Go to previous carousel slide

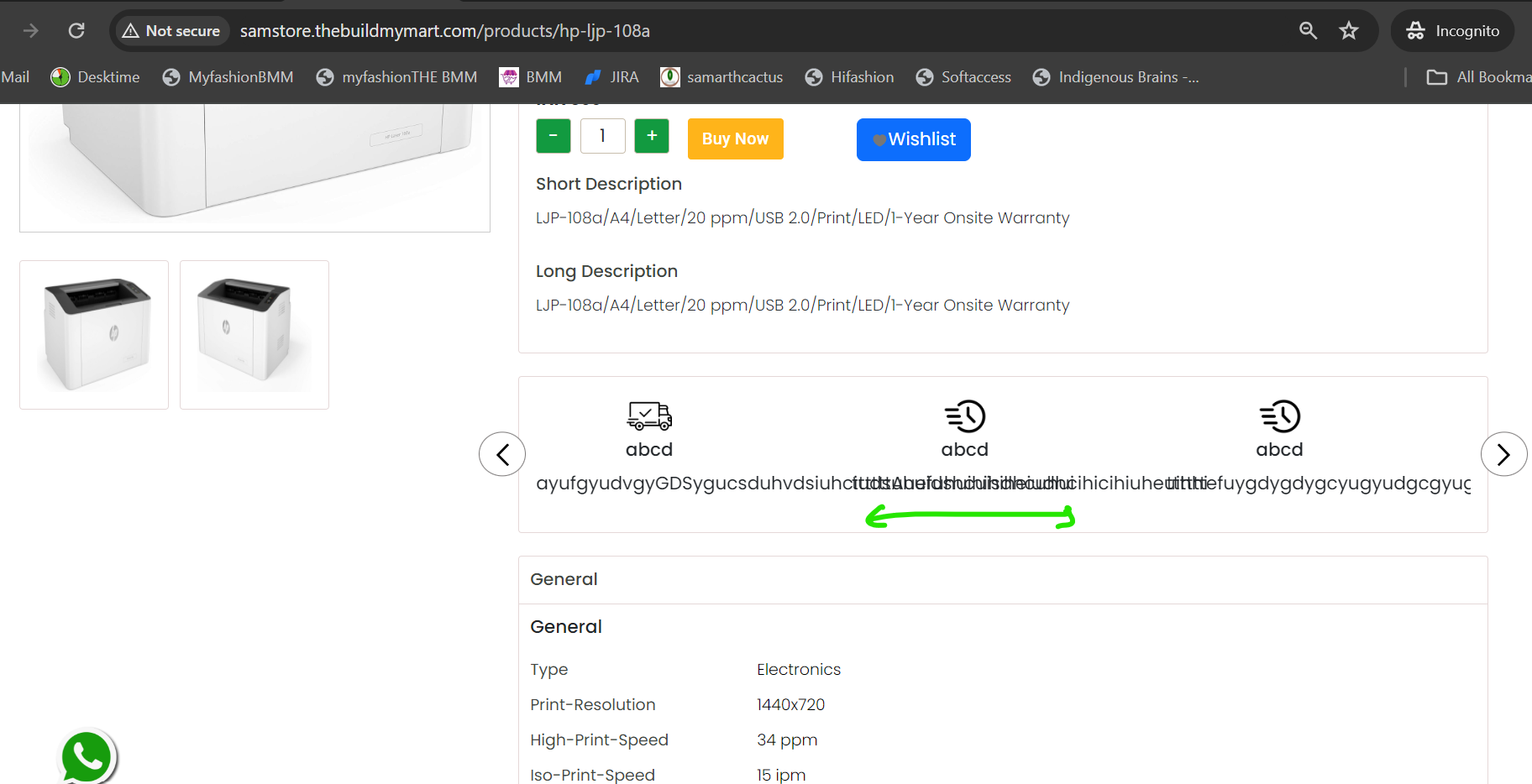pos(502,454)
